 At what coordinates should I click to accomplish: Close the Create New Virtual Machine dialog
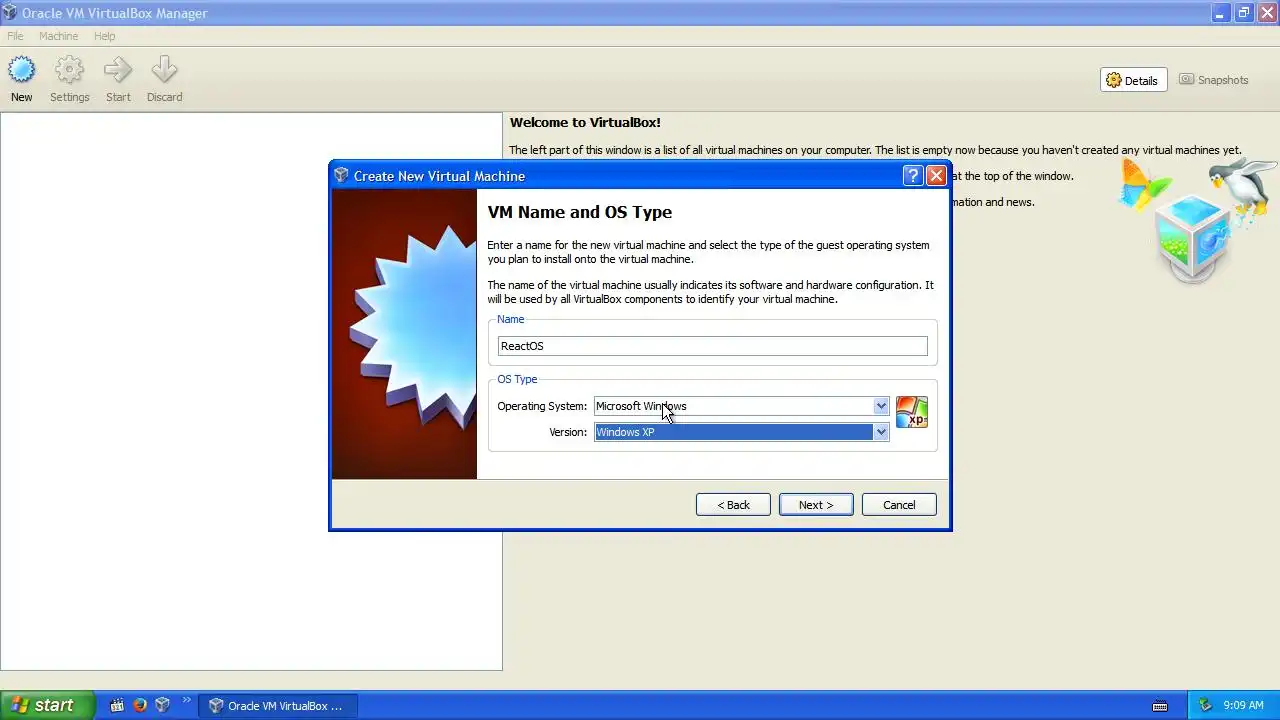[936, 176]
